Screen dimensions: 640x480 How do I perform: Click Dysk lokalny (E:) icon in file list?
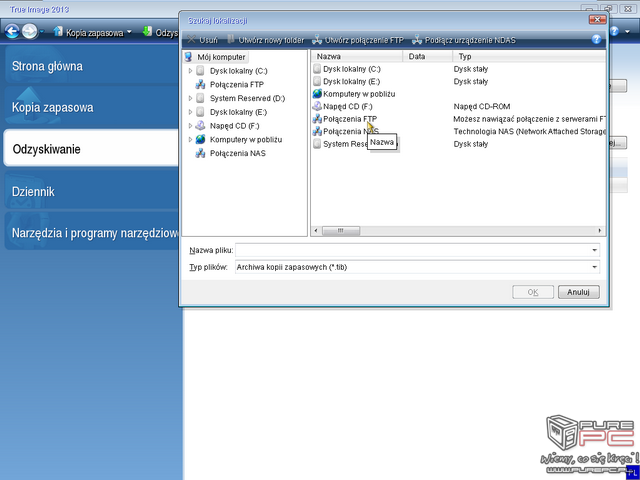(317, 81)
